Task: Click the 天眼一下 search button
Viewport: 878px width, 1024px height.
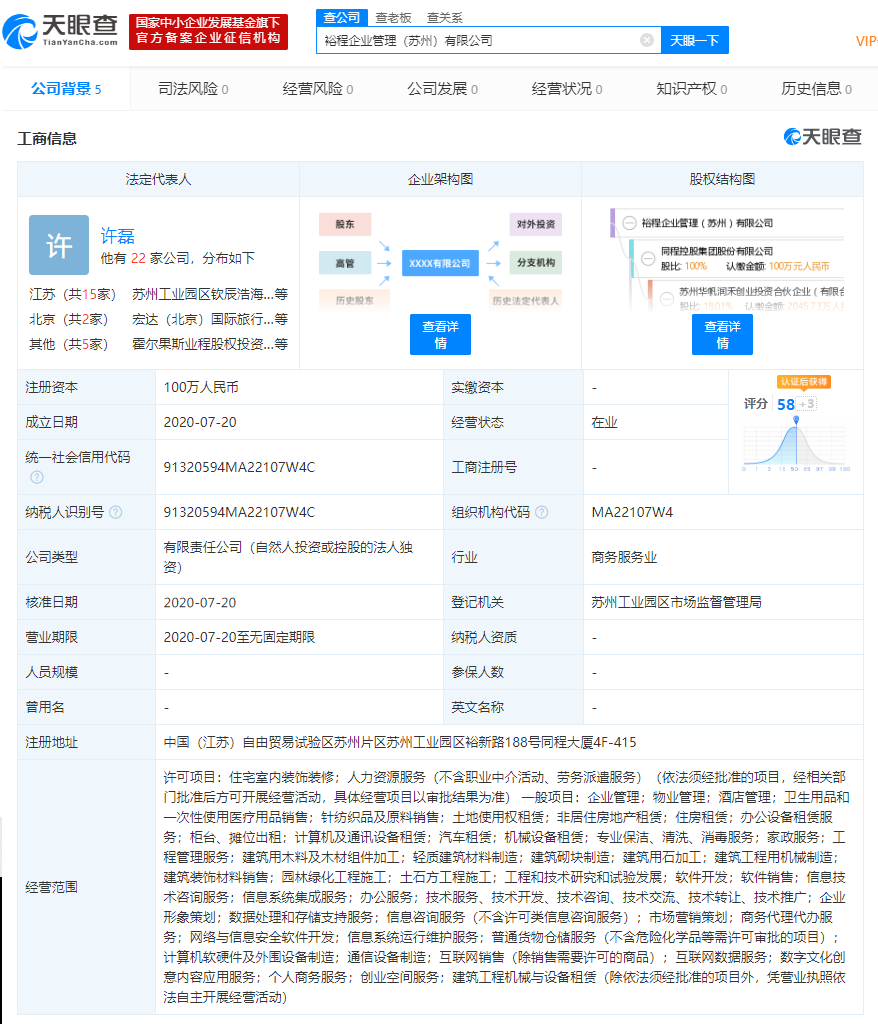Action: point(694,40)
